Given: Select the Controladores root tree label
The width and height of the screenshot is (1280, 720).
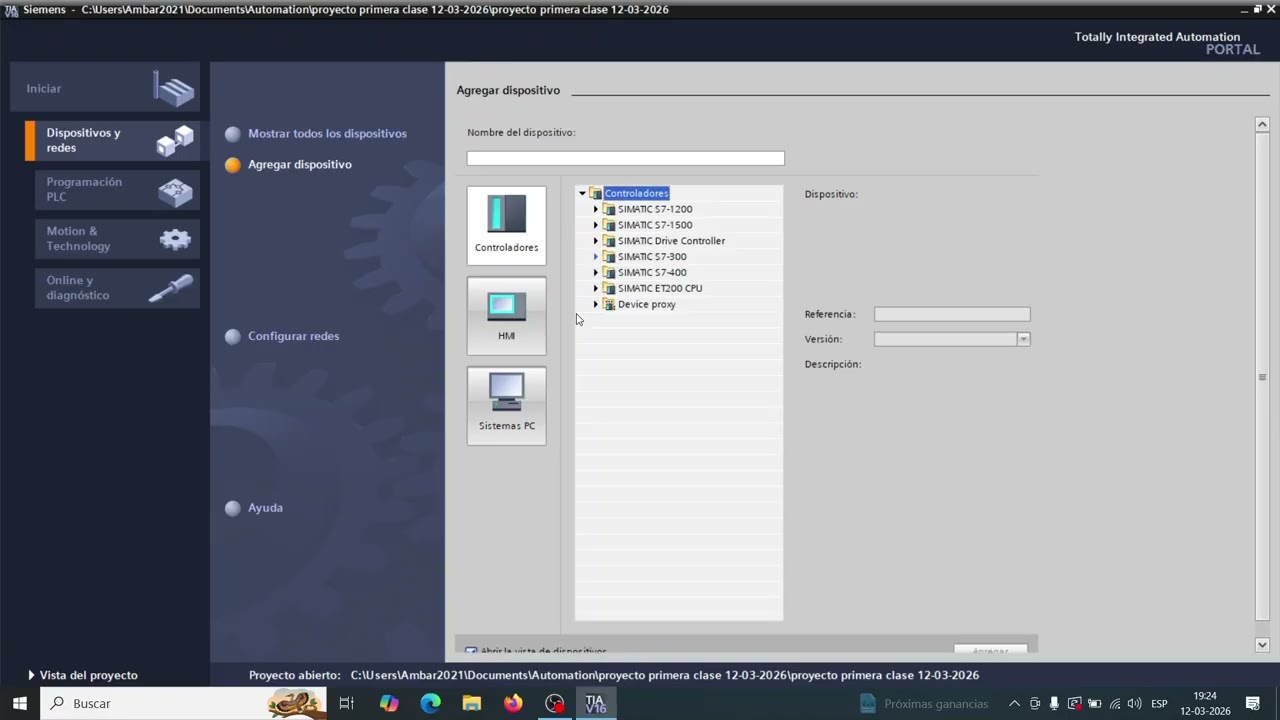Looking at the screenshot, I should coord(636,193).
